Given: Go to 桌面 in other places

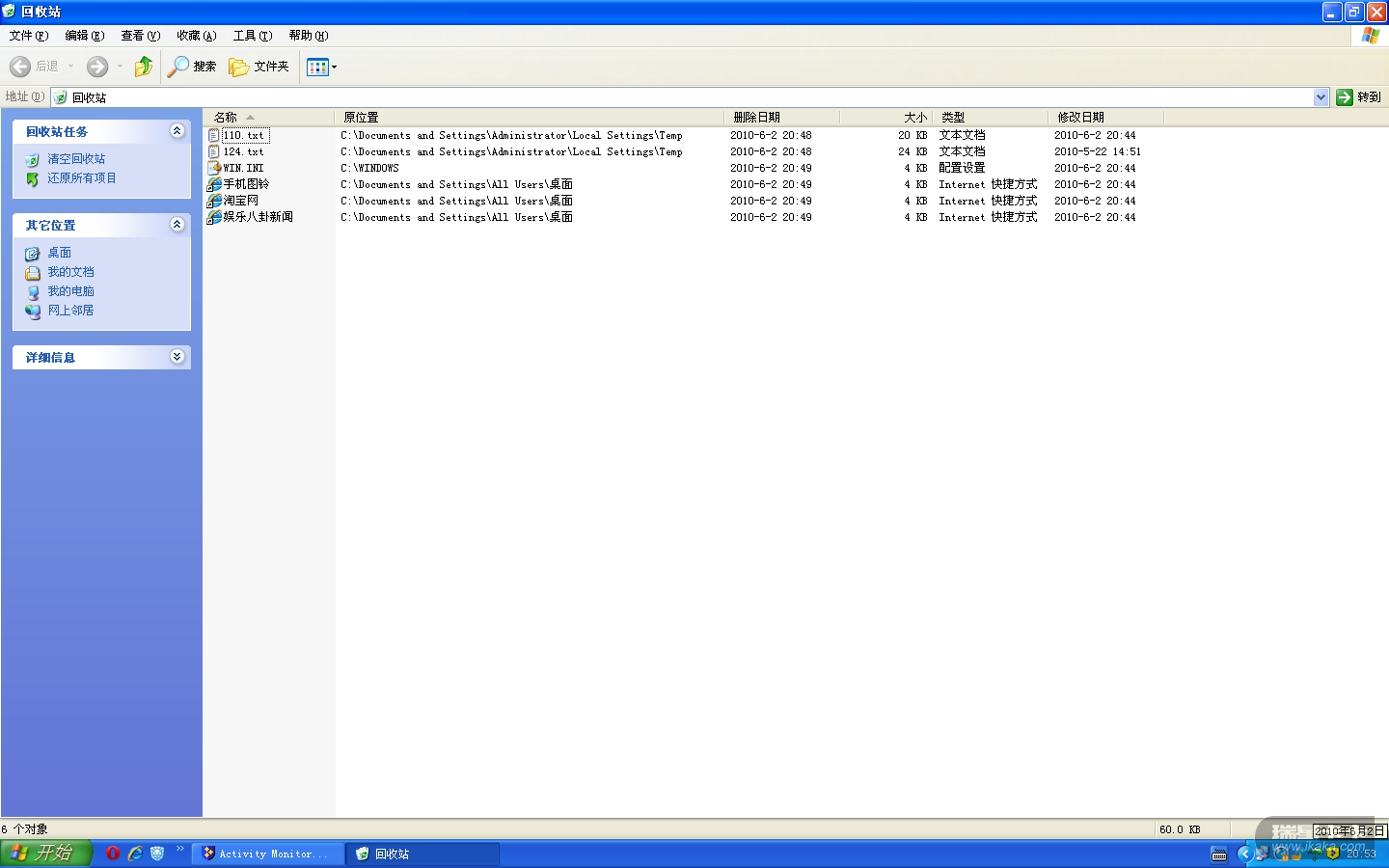Looking at the screenshot, I should 60,253.
